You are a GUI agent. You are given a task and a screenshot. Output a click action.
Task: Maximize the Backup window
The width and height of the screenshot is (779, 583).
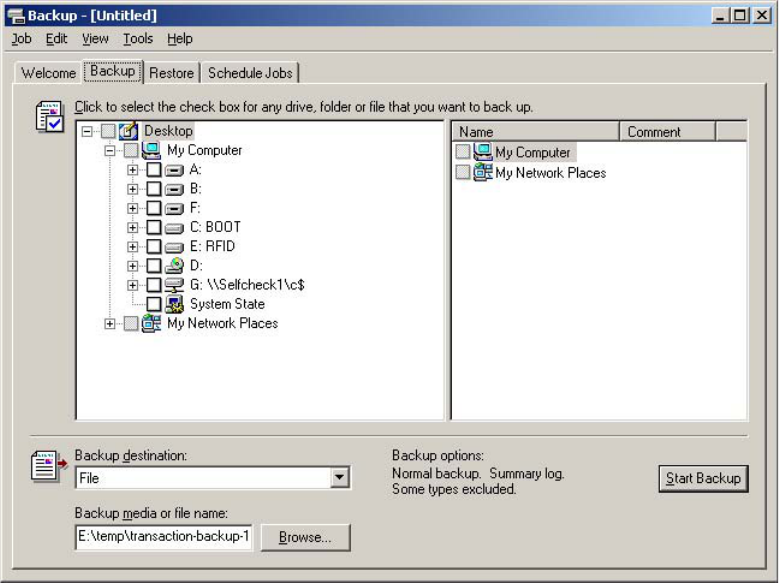739,16
